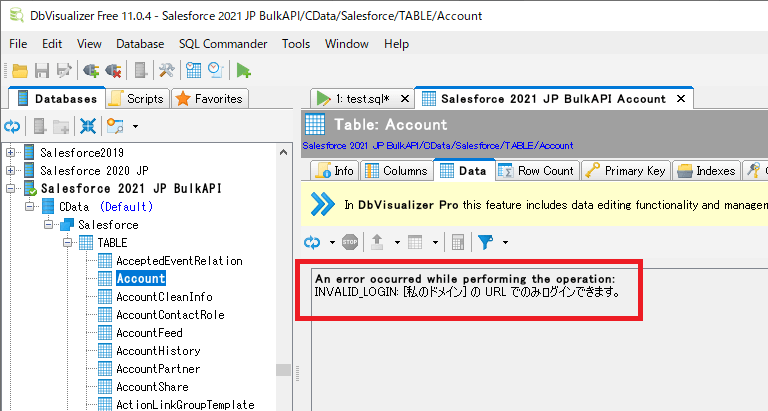Collapse the Salesforce schema node
768x411 pixels.
(48, 224)
